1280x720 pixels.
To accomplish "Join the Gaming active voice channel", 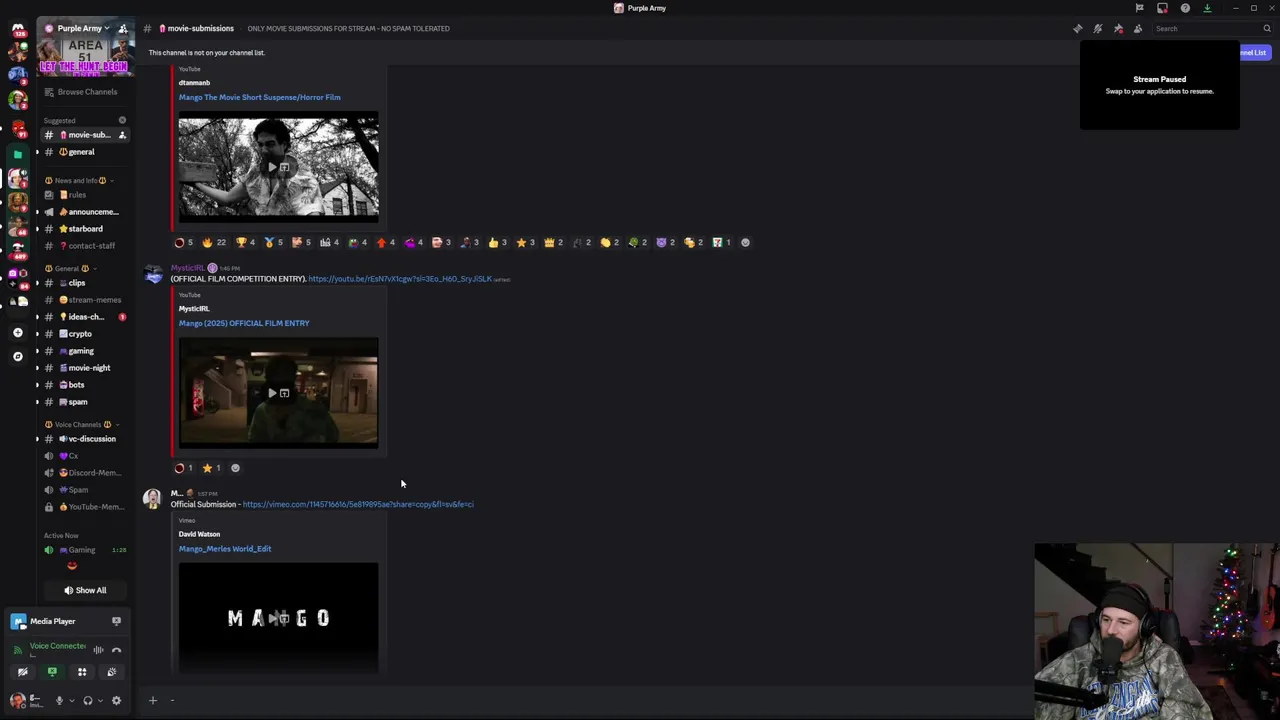I will (x=85, y=550).
